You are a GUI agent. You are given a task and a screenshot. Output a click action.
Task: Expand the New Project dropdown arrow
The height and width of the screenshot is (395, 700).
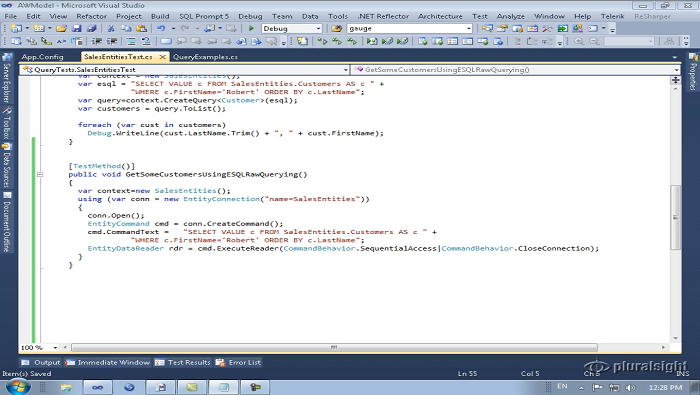(x=27, y=28)
